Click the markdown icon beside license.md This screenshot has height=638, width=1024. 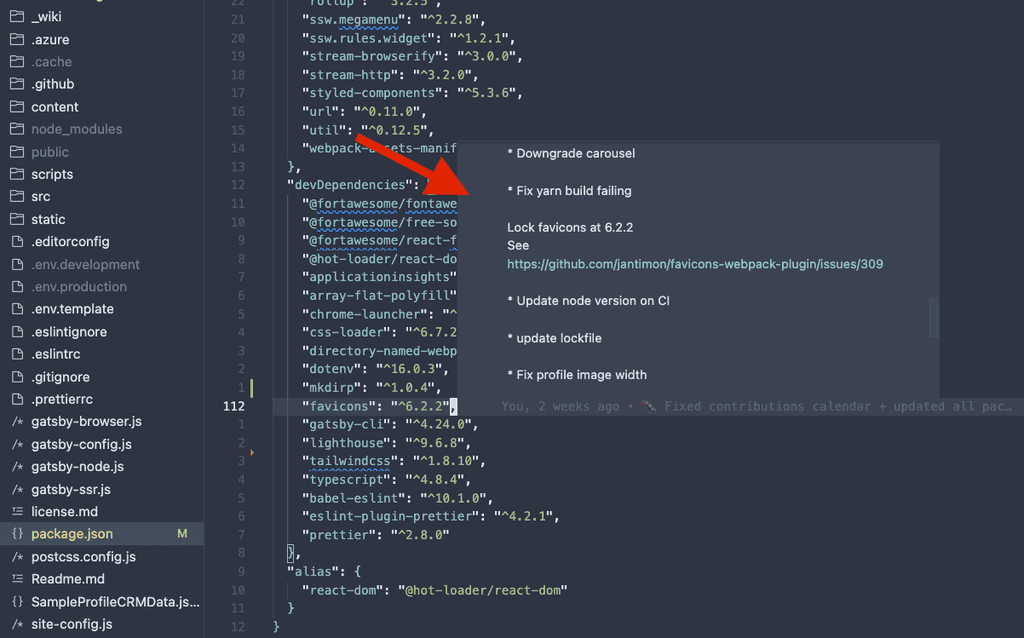17,511
